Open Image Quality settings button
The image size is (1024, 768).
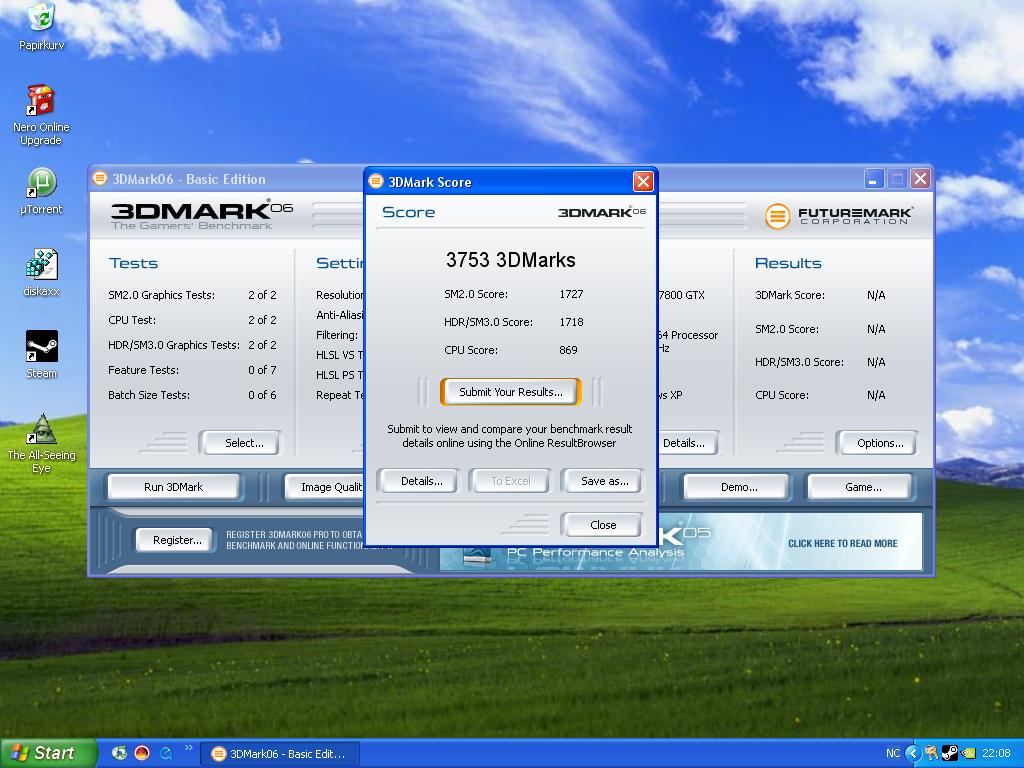(x=325, y=487)
